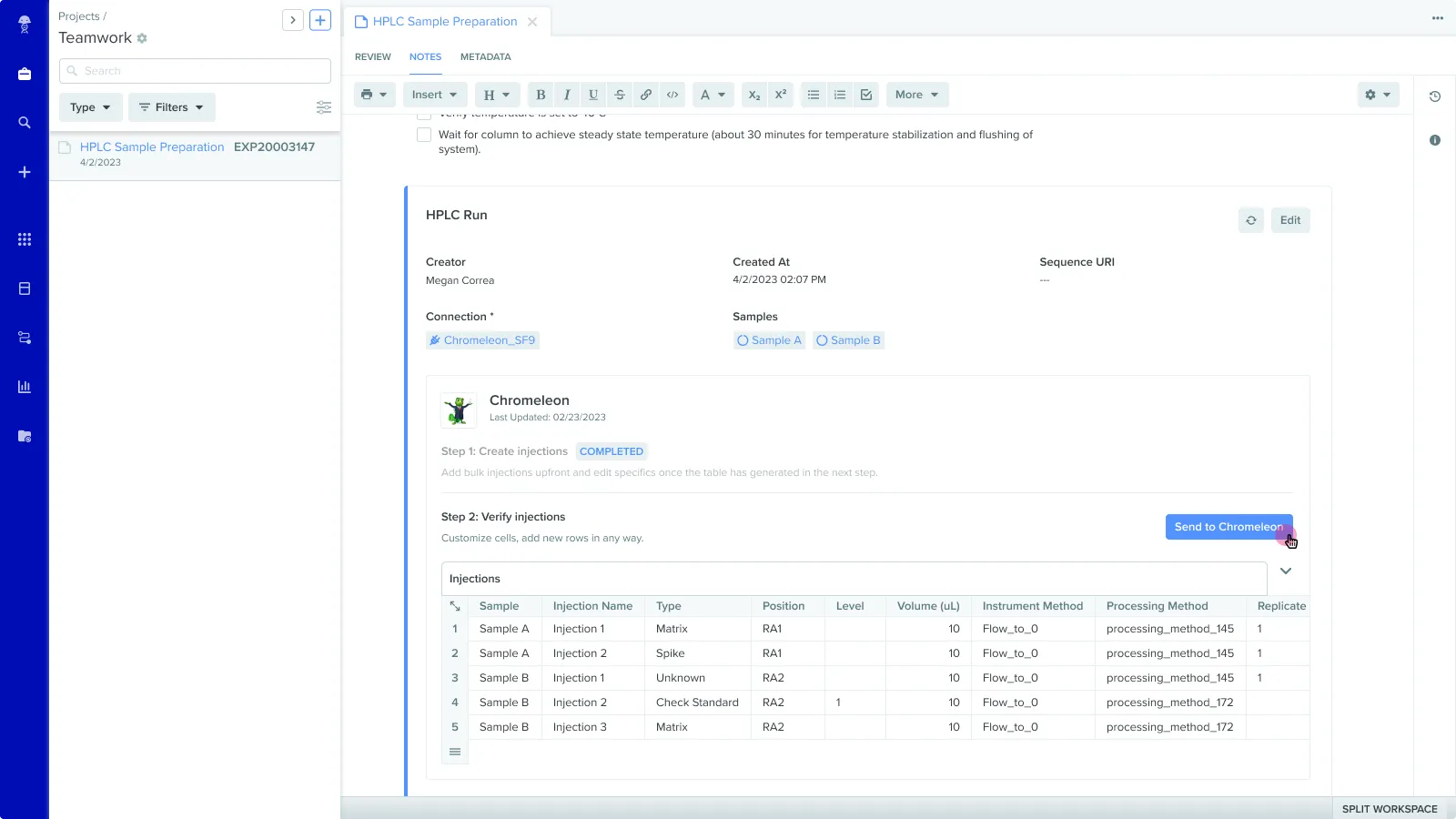Toggle bold formatting
Image resolution: width=1456 pixels, height=819 pixels.
click(541, 95)
